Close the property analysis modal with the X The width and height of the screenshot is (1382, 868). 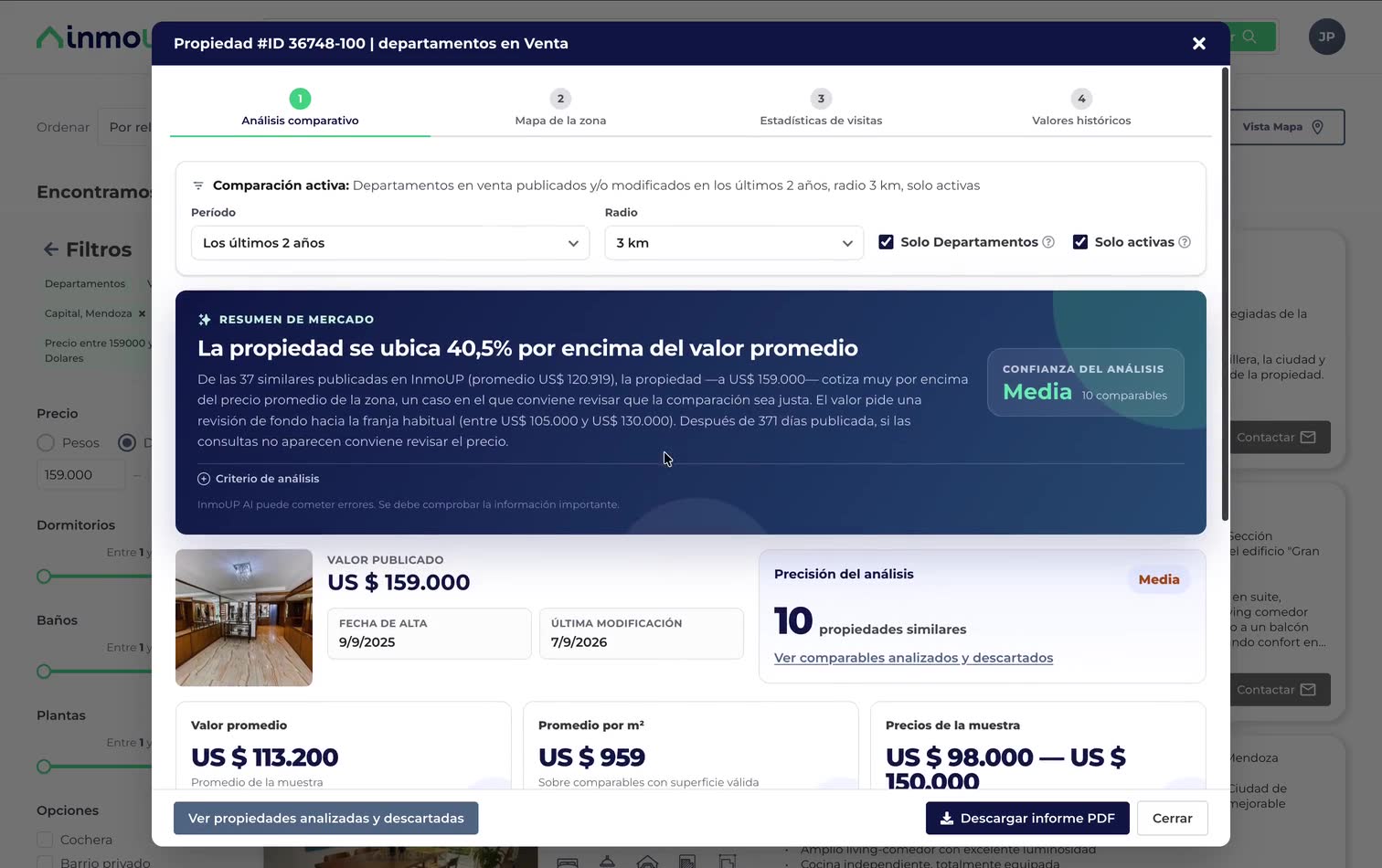tap(1199, 44)
